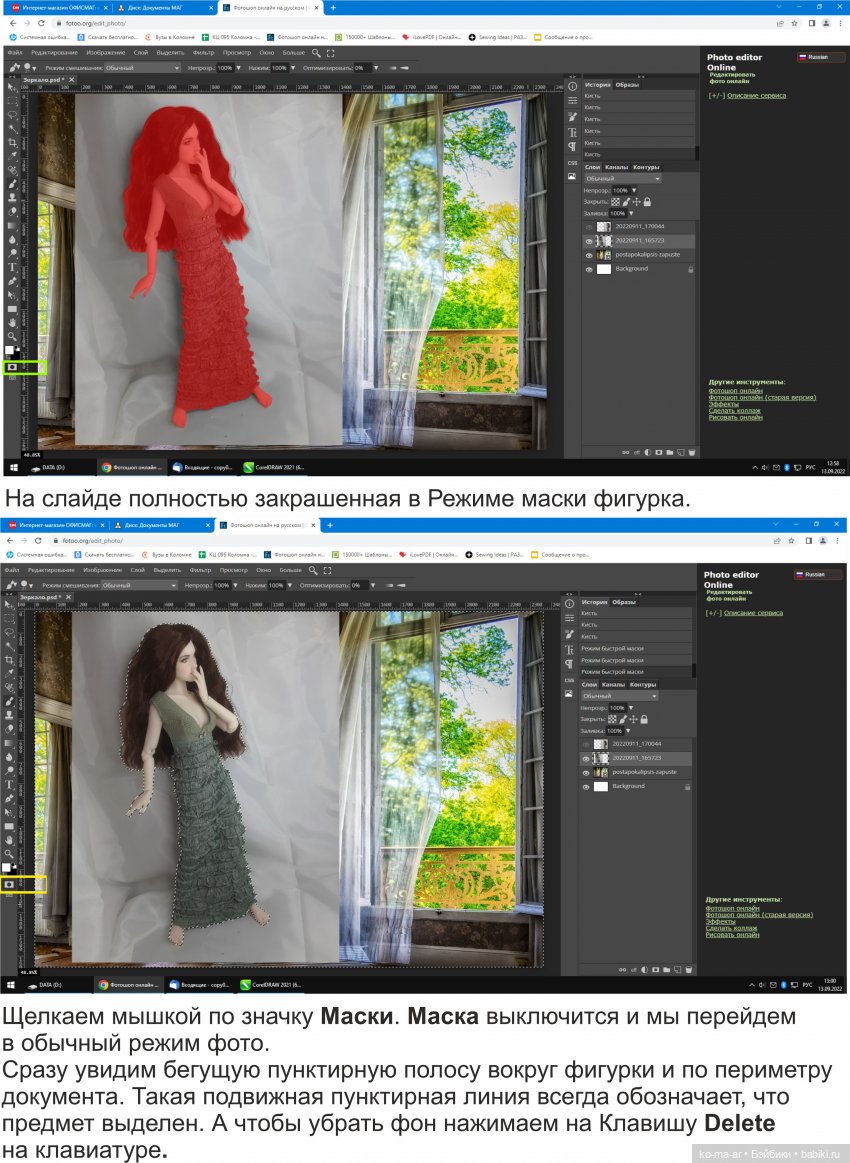
Task: Click the white foreground color swatch in upper toolbar
Action: [x=9, y=350]
